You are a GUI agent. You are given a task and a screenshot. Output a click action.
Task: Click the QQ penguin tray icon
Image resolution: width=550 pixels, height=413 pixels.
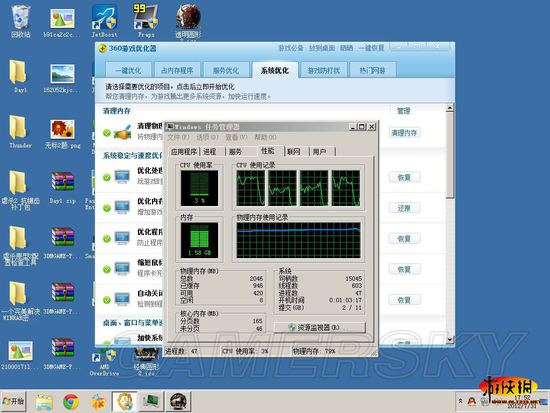pyautogui.click(x=472, y=401)
